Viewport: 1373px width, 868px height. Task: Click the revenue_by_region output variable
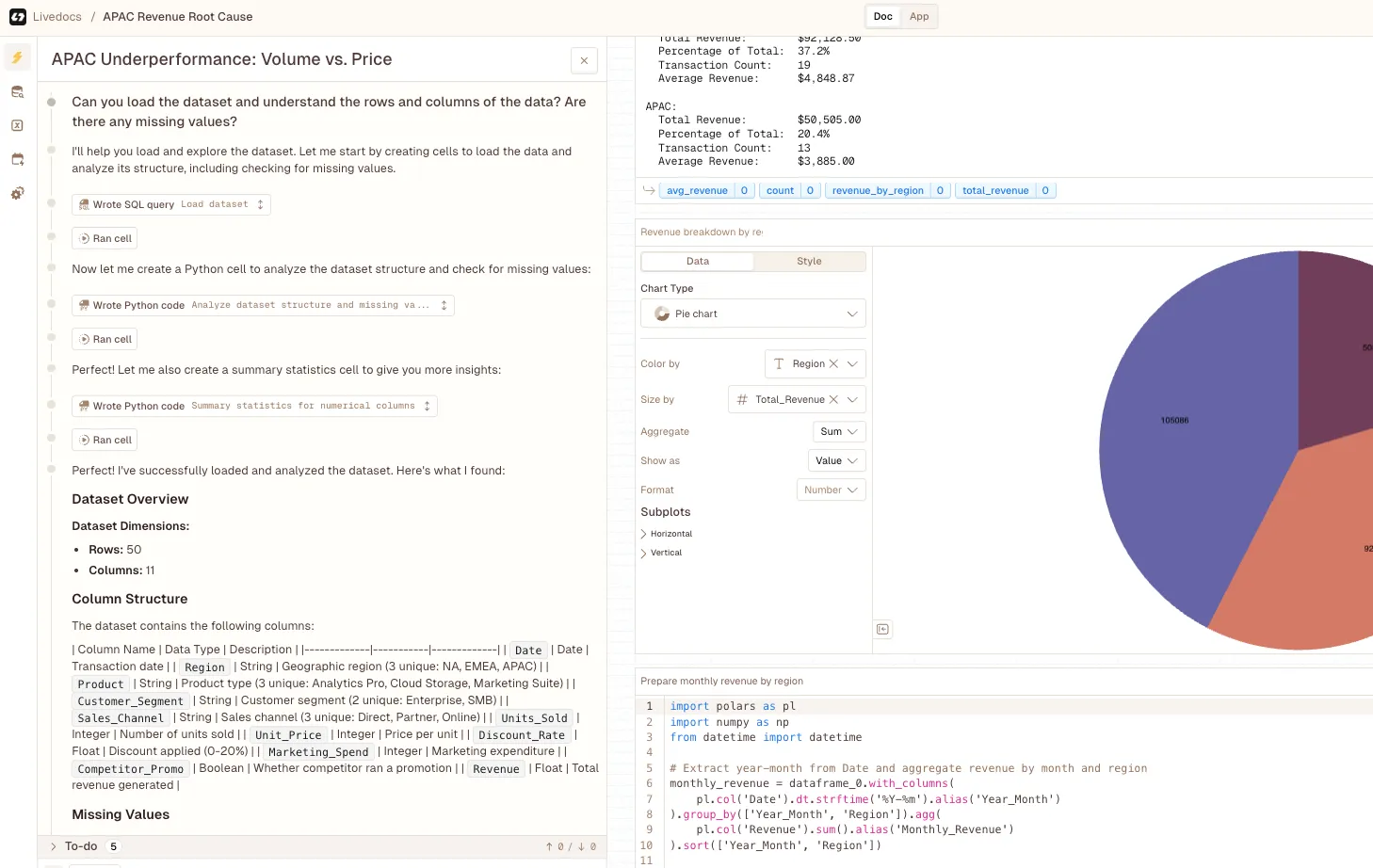pyautogui.click(x=878, y=190)
